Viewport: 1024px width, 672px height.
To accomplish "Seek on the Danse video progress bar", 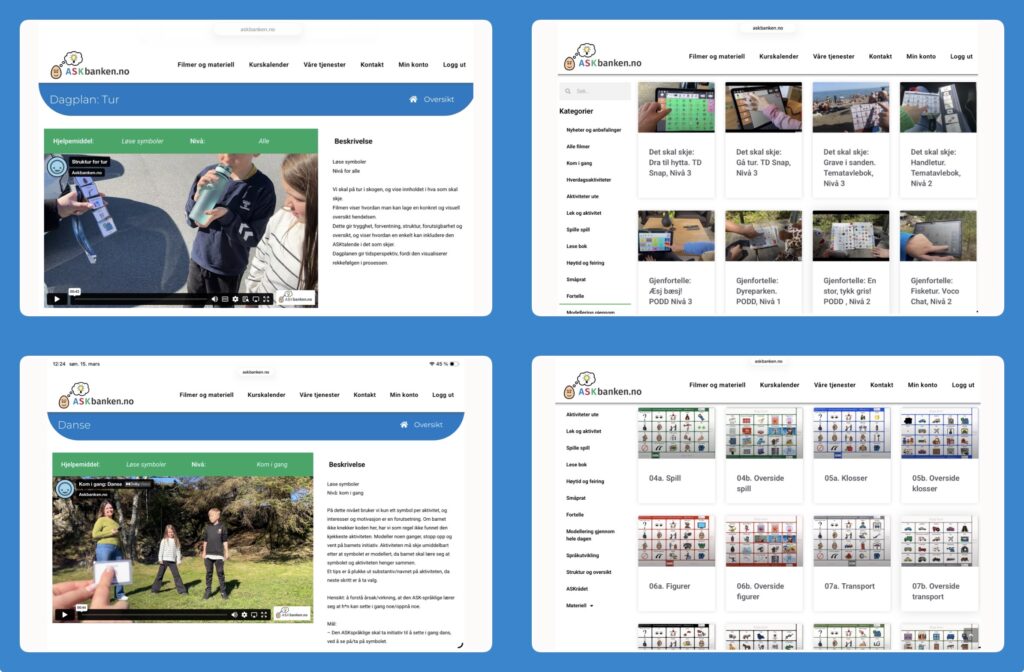I will [150, 614].
